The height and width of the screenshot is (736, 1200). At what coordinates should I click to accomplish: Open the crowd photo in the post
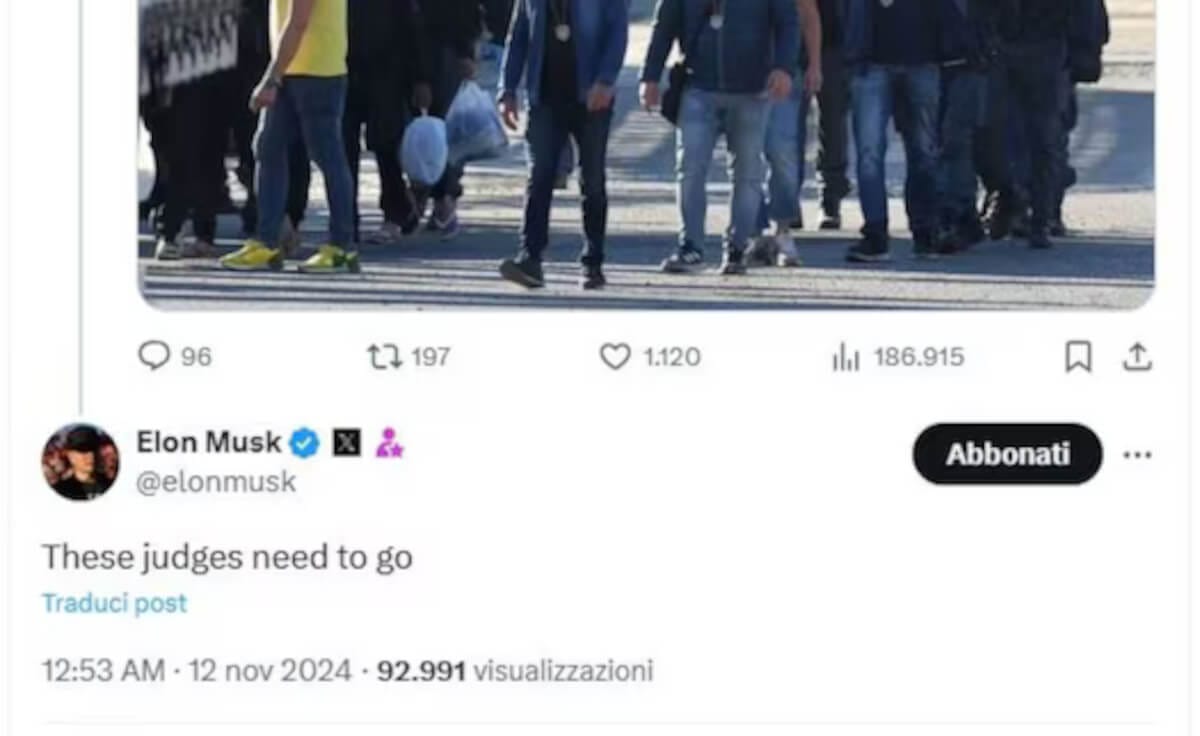pyautogui.click(x=646, y=150)
